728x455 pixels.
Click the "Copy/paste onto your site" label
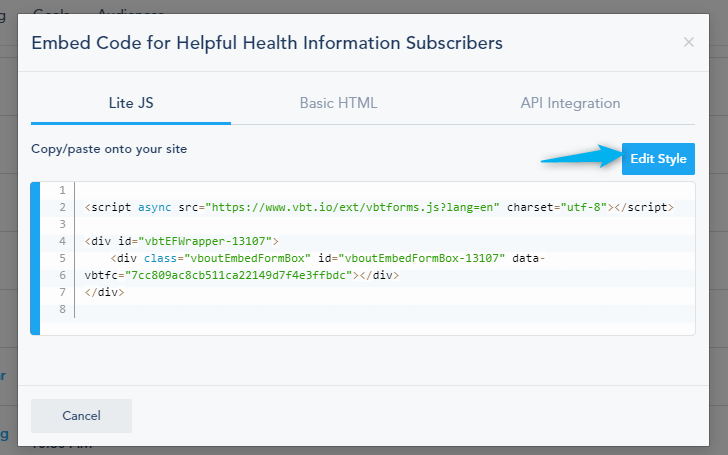109,149
